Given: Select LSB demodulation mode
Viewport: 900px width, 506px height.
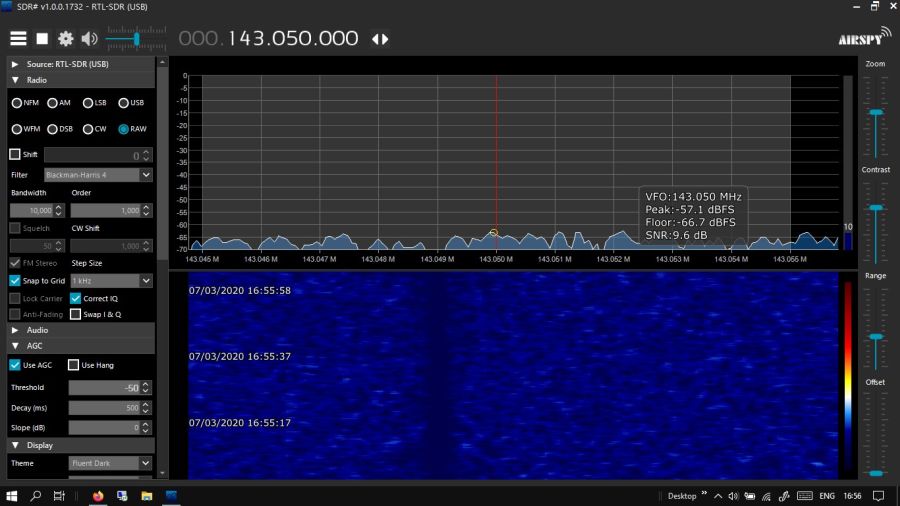Looking at the screenshot, I should 88,103.
